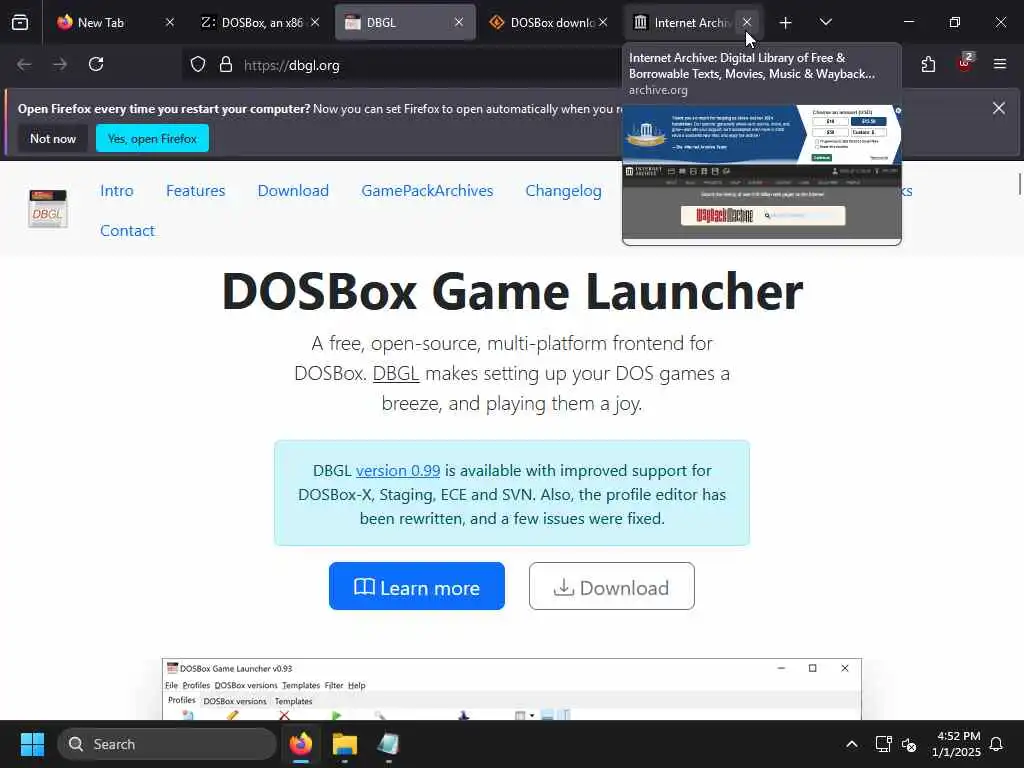The image size is (1024, 768).
Task: Open the tracking protection shield icon
Action: [198, 65]
